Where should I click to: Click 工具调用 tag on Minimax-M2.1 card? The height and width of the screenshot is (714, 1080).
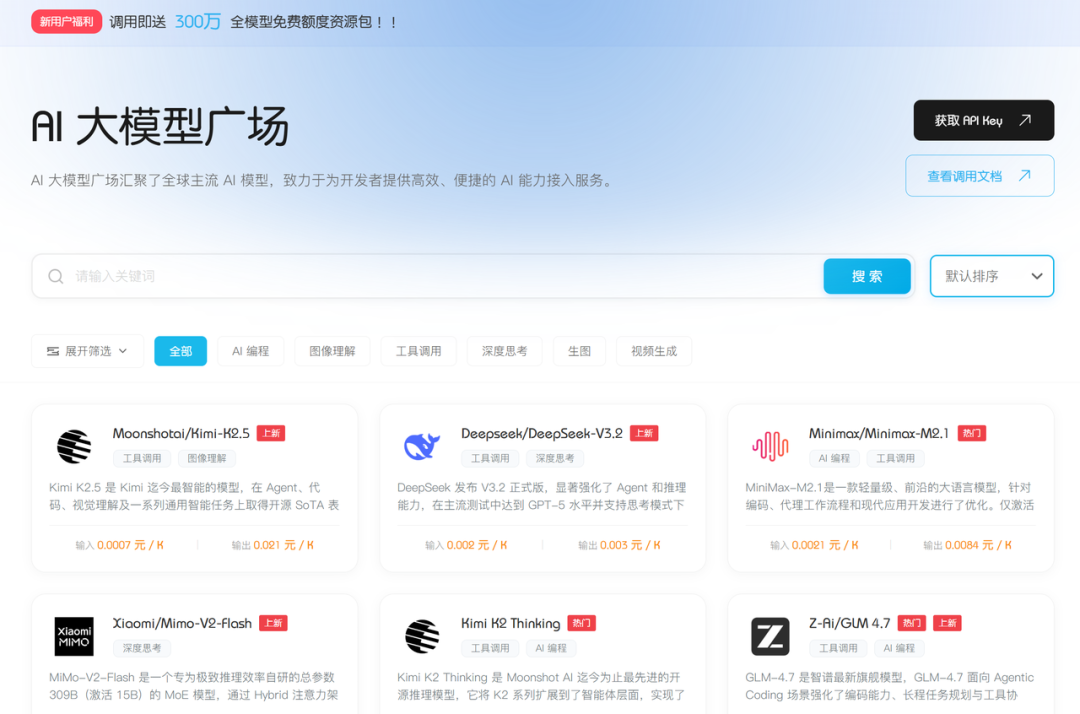[895, 458]
